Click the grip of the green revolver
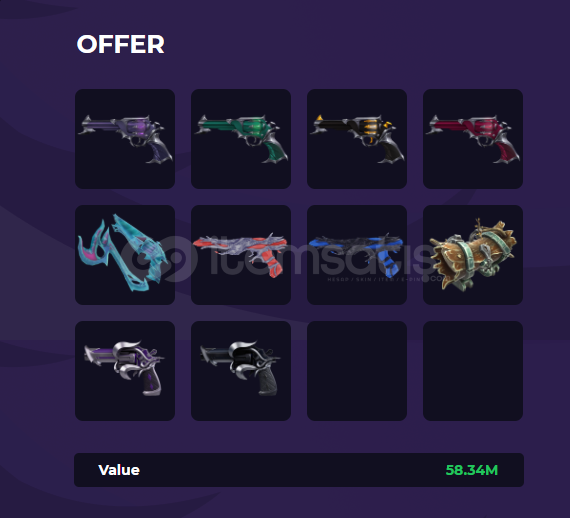 pyautogui.click(x=274, y=150)
